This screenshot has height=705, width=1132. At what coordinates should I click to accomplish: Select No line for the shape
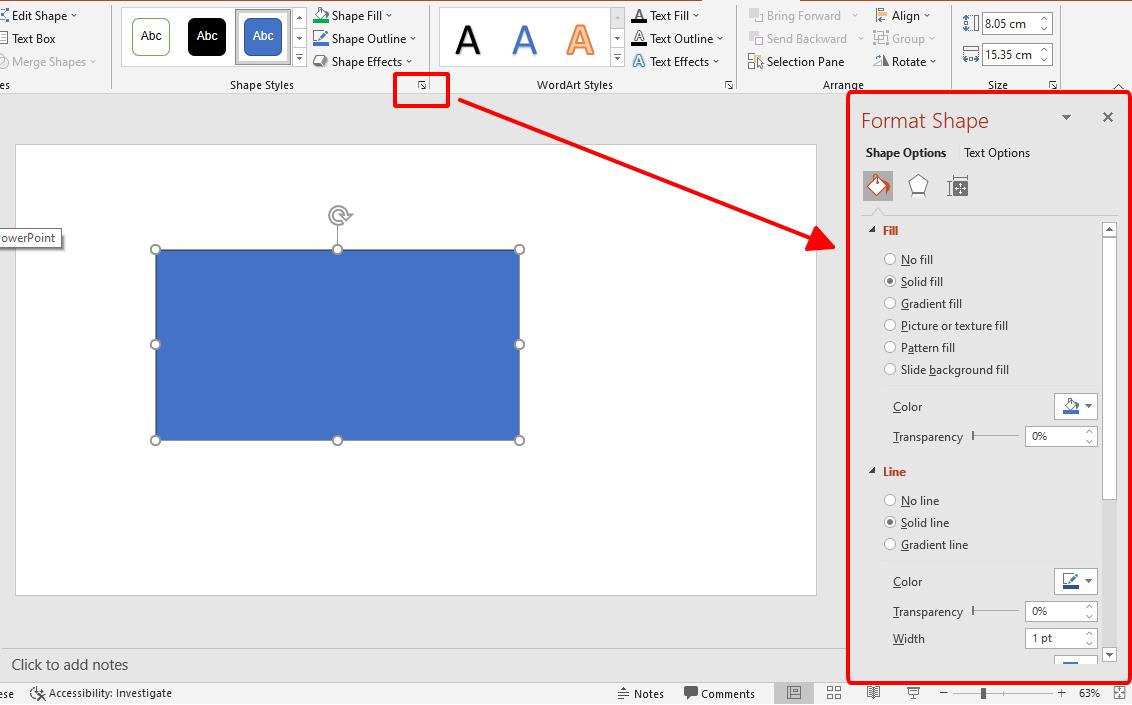[x=890, y=500]
